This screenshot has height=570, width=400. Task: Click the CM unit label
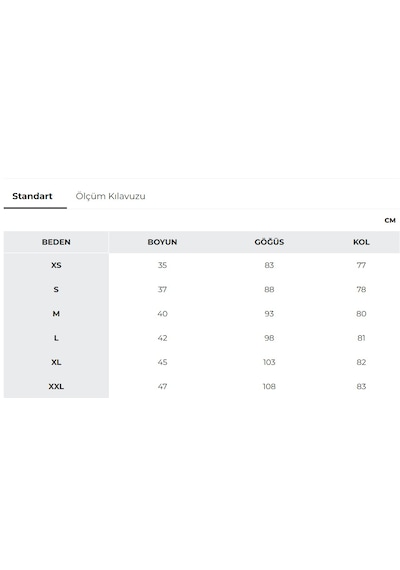[x=390, y=220]
